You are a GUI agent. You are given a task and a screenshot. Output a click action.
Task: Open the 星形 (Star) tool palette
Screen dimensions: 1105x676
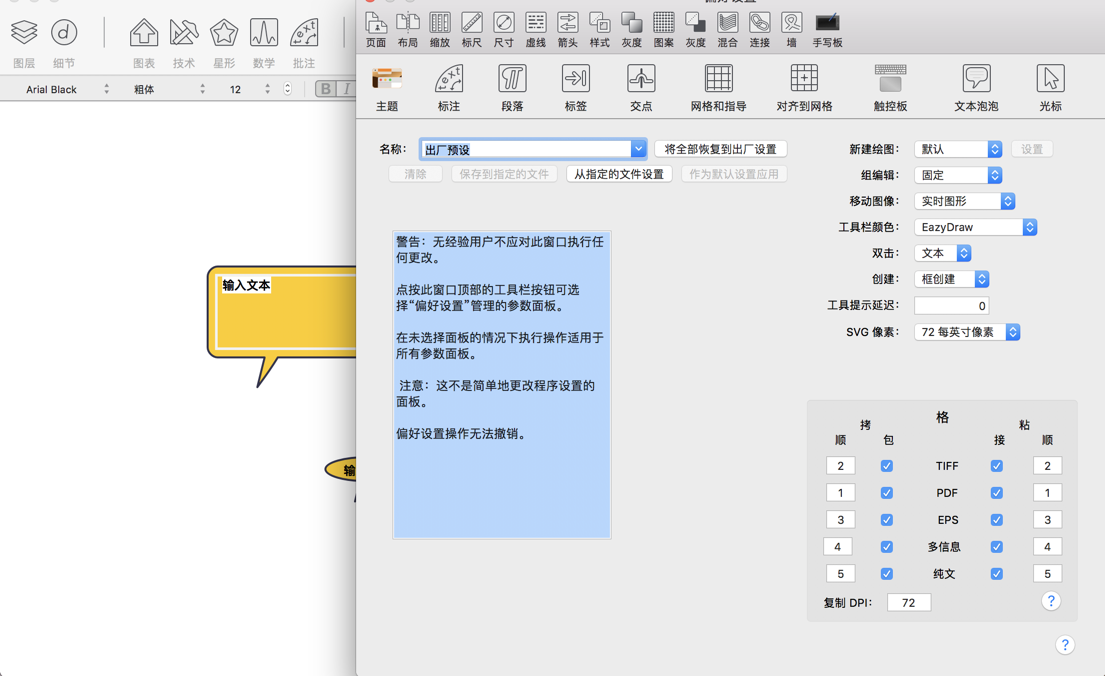pyautogui.click(x=224, y=42)
